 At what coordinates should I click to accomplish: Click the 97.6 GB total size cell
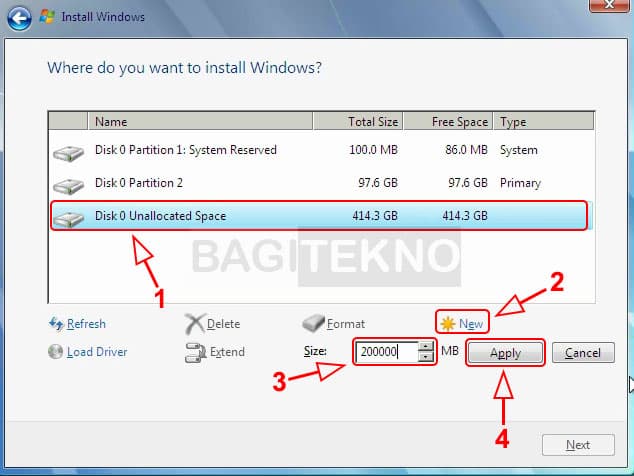click(378, 183)
